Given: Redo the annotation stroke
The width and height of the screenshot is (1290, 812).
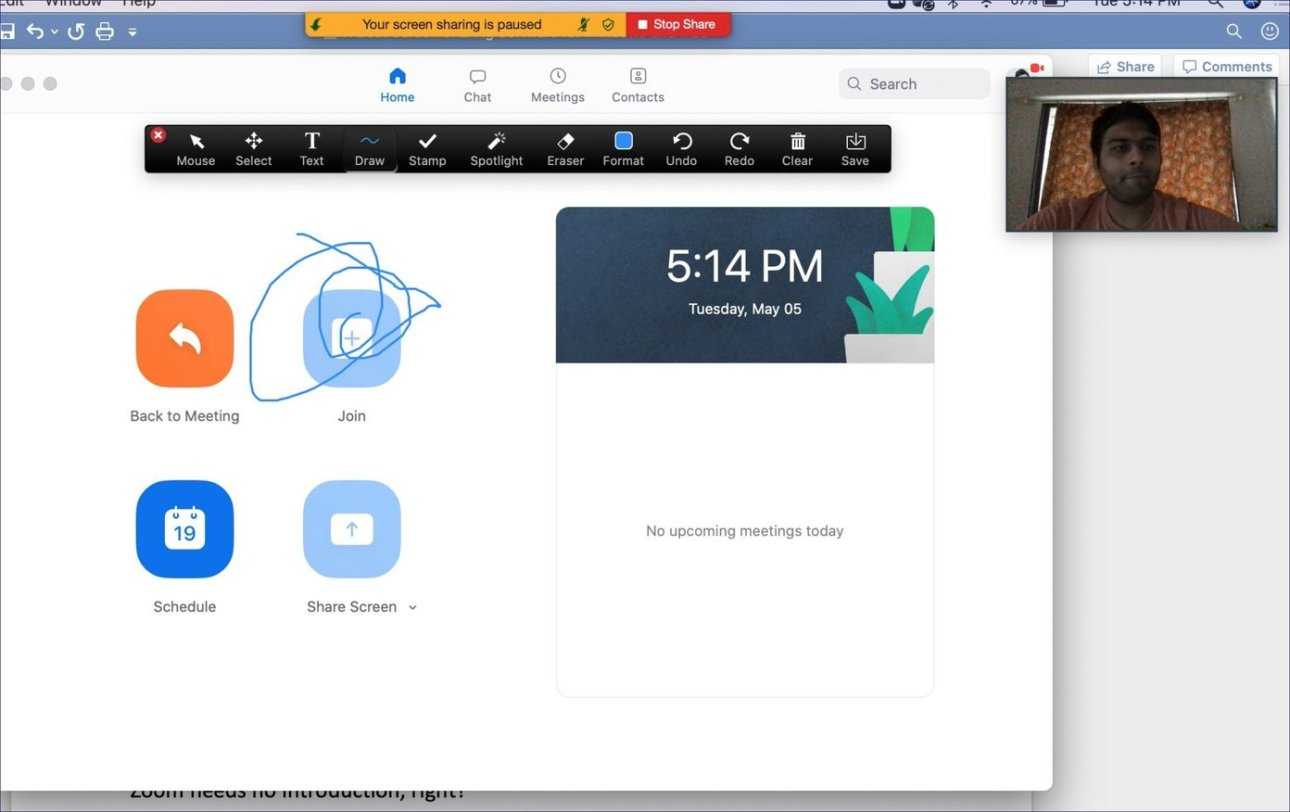Looking at the screenshot, I should [x=739, y=148].
